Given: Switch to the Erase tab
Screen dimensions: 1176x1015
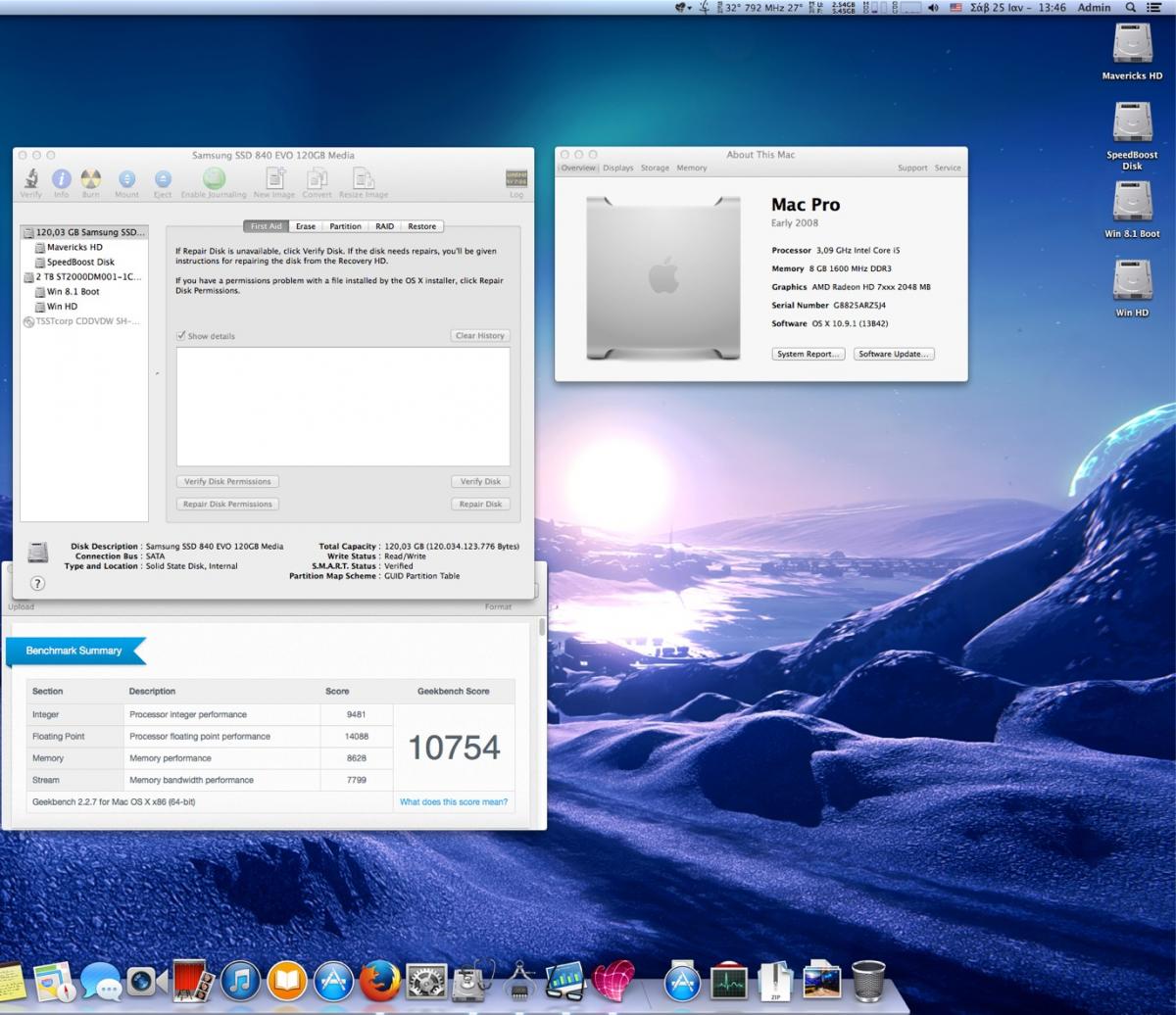Looking at the screenshot, I should pos(306,226).
